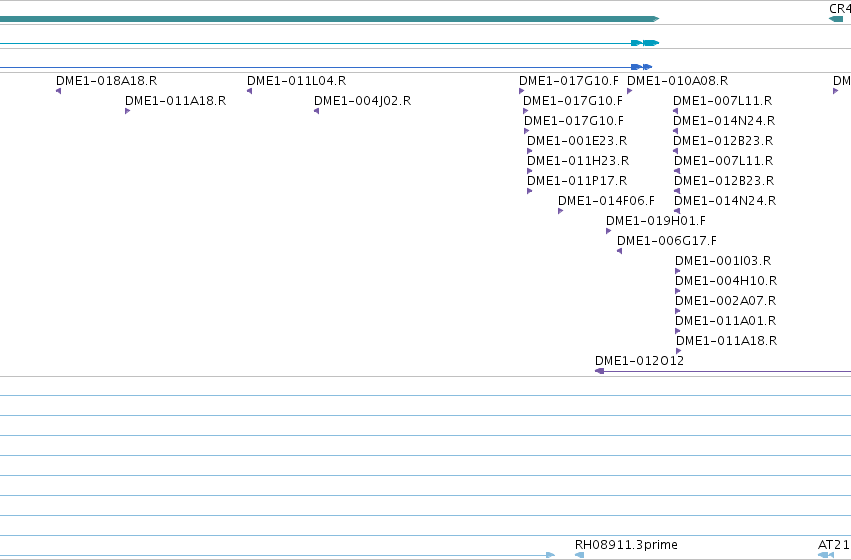The width and height of the screenshot is (851, 560).
Task: Select the arrow marker under DME1-014F06.F
Action: (x=561, y=212)
